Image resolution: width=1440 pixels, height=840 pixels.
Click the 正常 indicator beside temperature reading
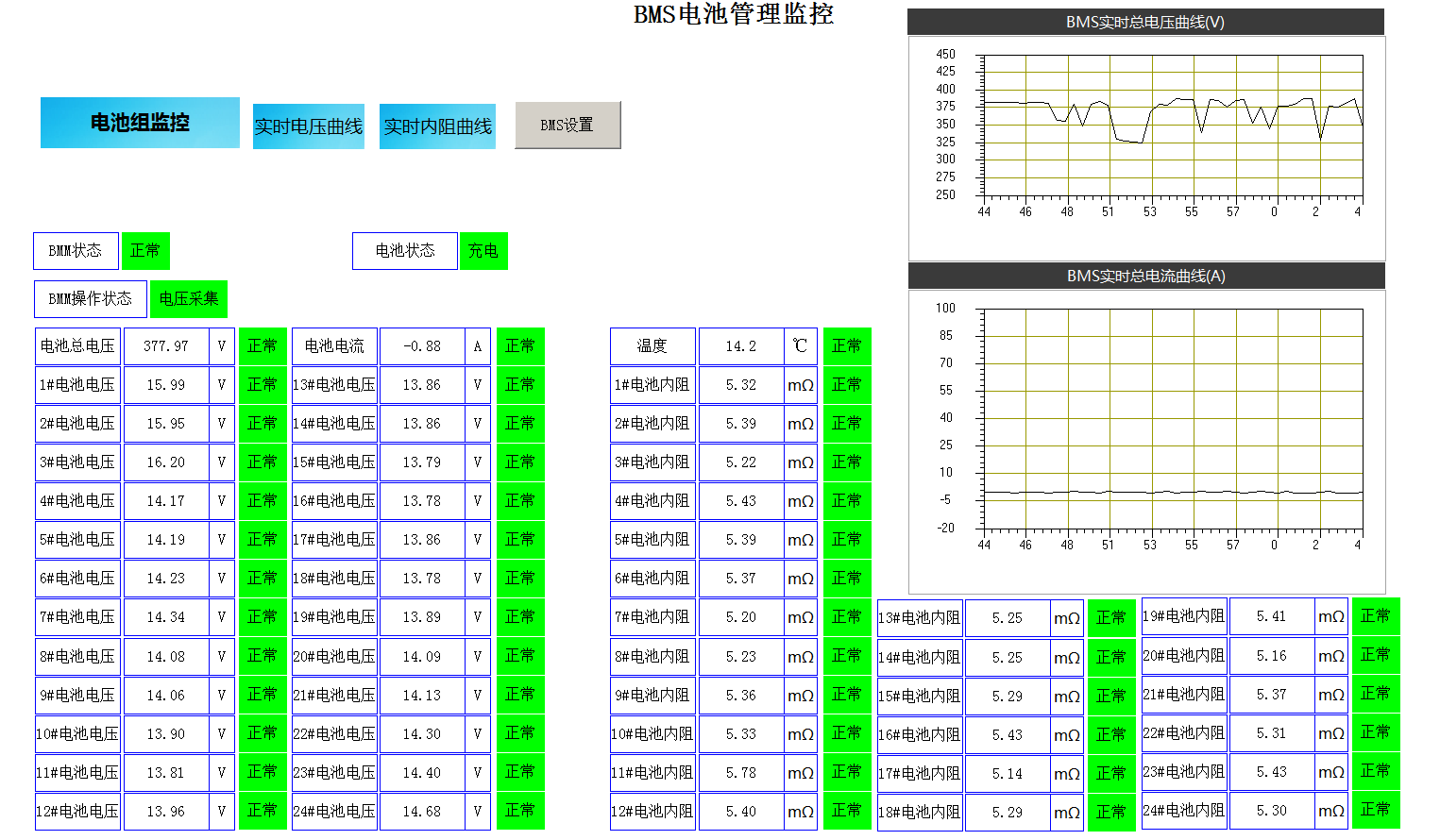pyautogui.click(x=847, y=346)
